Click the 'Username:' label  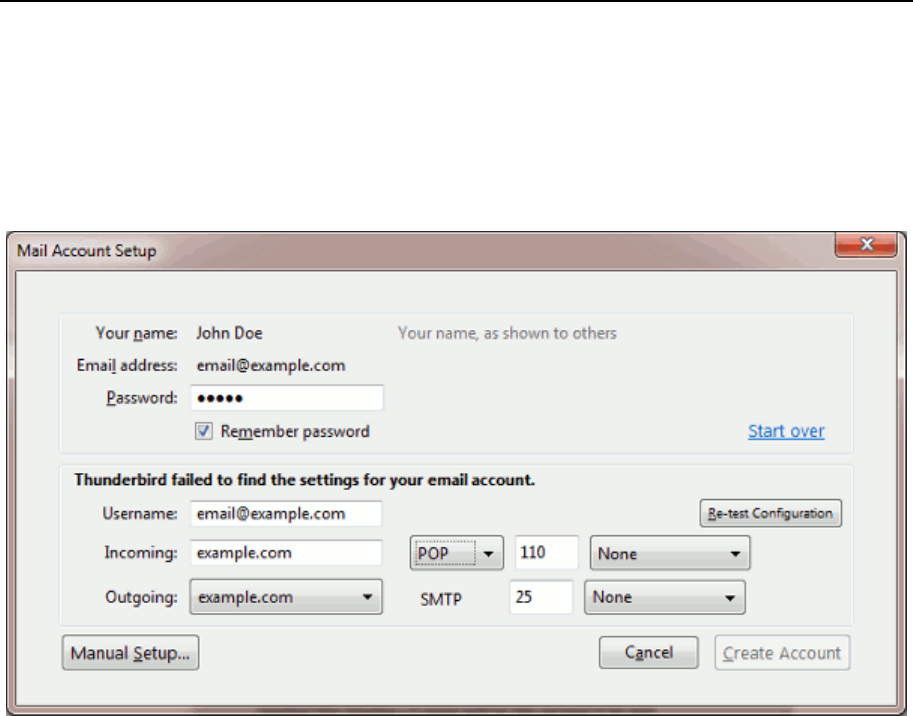(x=140, y=513)
